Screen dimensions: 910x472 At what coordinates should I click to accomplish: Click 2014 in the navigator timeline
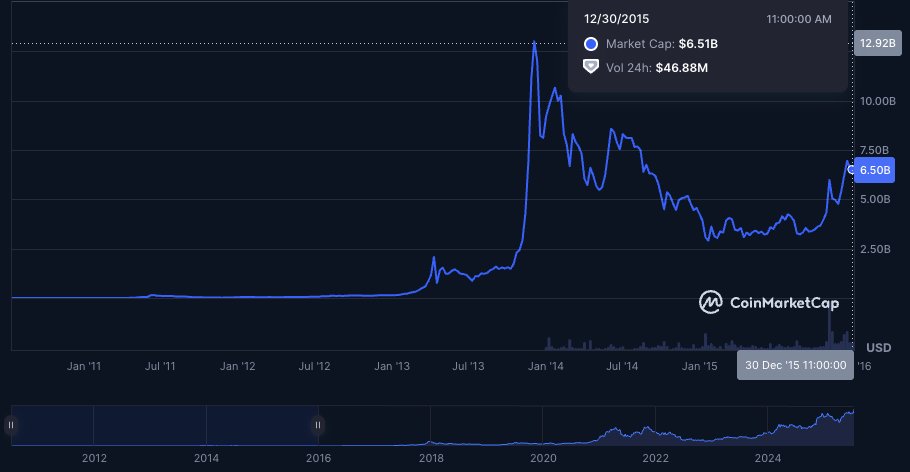click(x=206, y=458)
